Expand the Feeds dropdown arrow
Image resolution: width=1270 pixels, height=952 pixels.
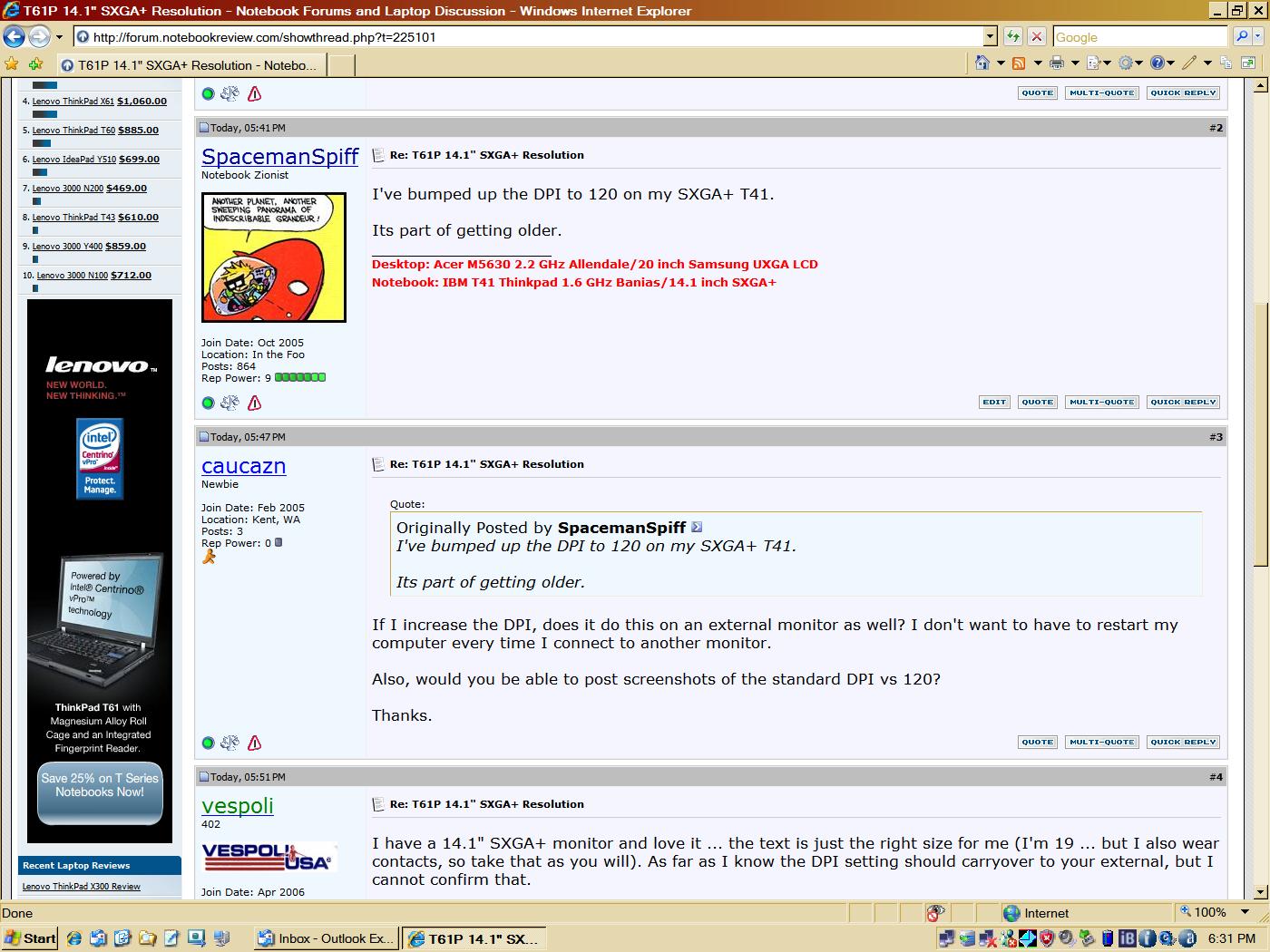coord(1038,63)
